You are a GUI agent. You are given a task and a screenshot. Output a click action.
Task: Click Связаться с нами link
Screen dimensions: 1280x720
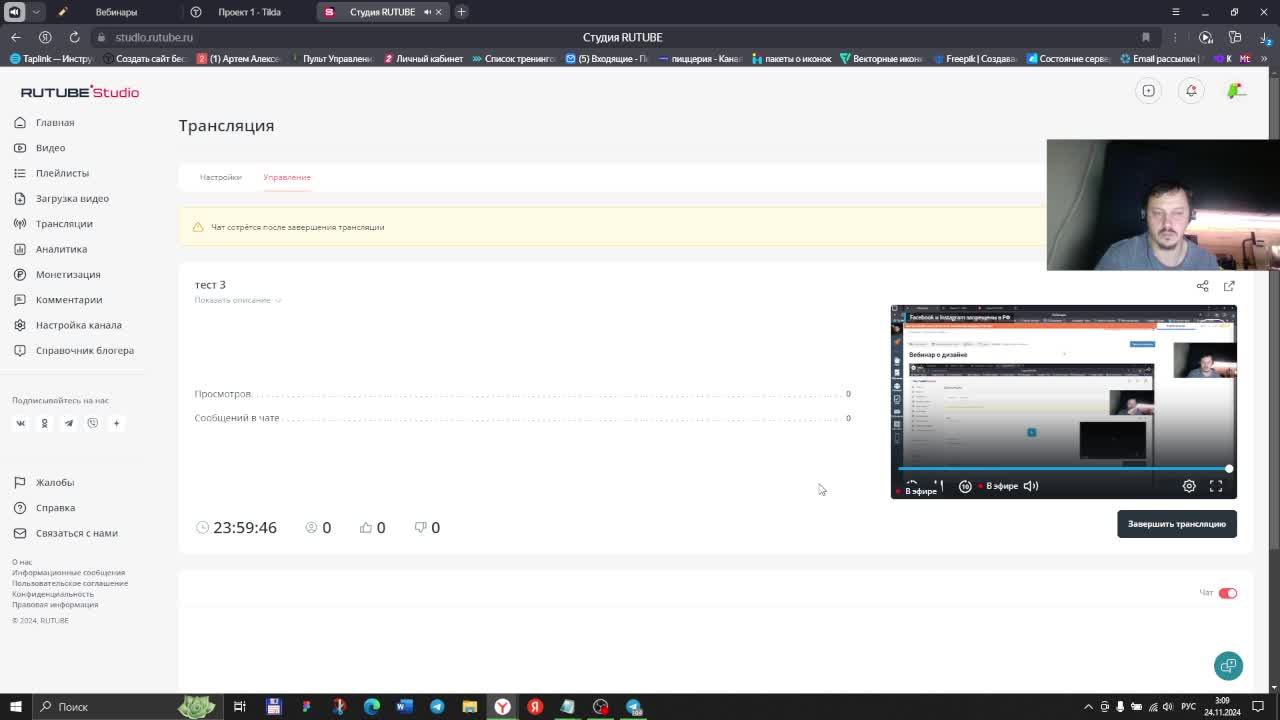pyautogui.click(x=66, y=533)
